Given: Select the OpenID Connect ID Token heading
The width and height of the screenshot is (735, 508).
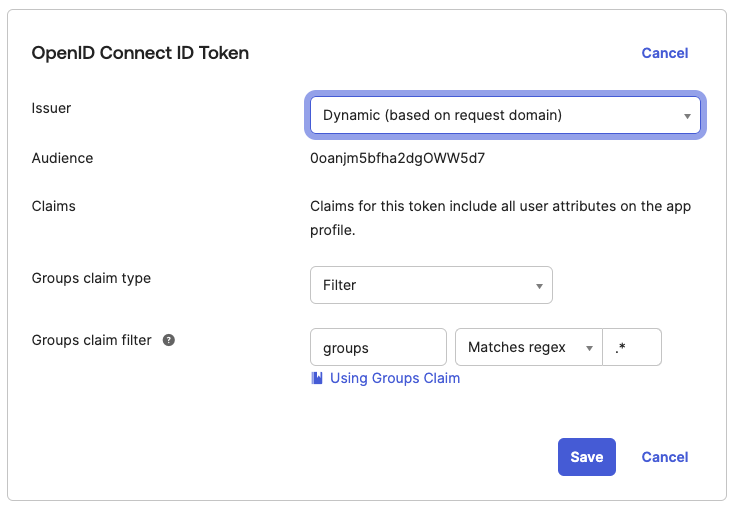Looking at the screenshot, I should (x=140, y=53).
